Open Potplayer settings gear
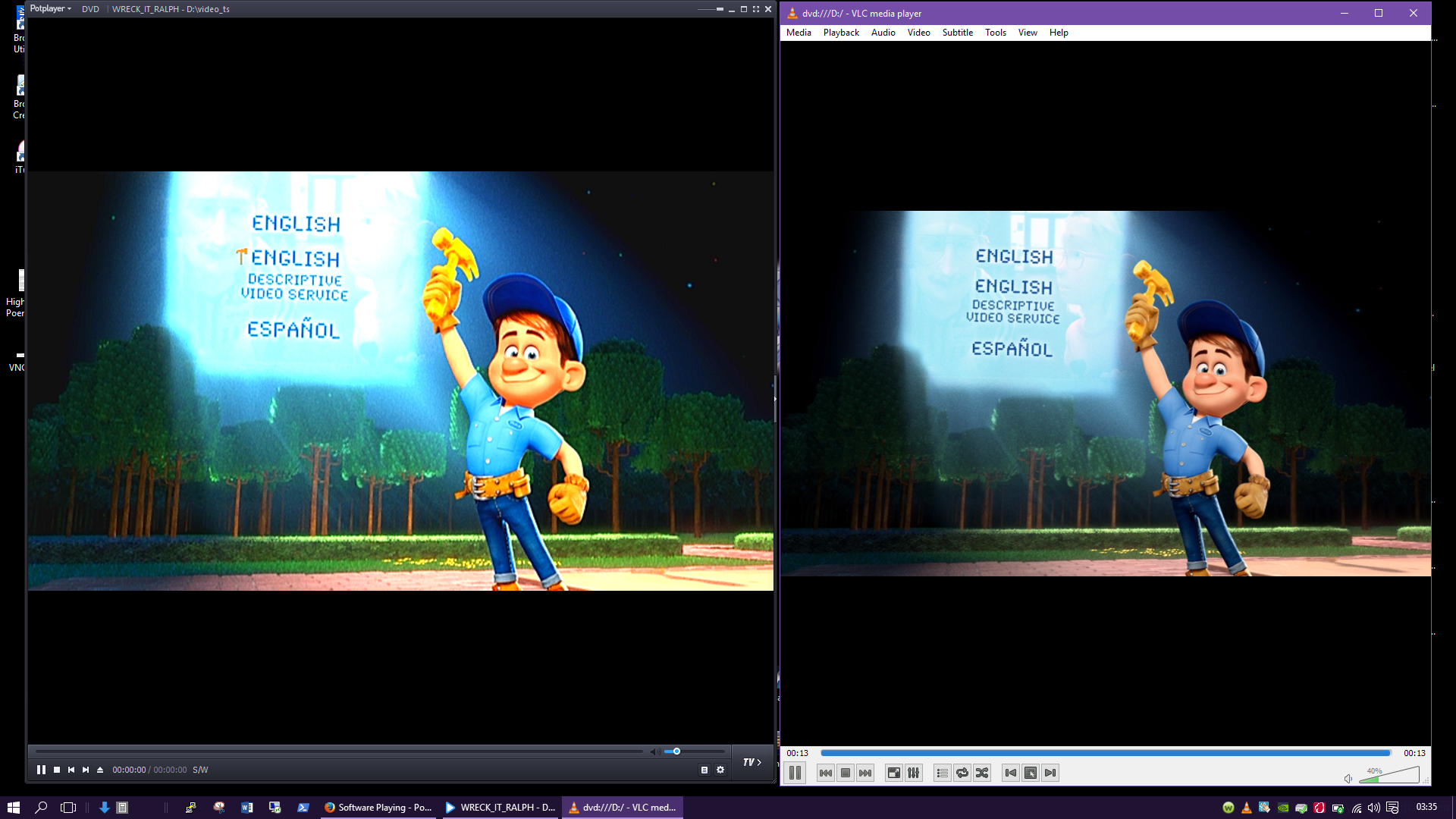Image resolution: width=1456 pixels, height=819 pixels. click(720, 770)
